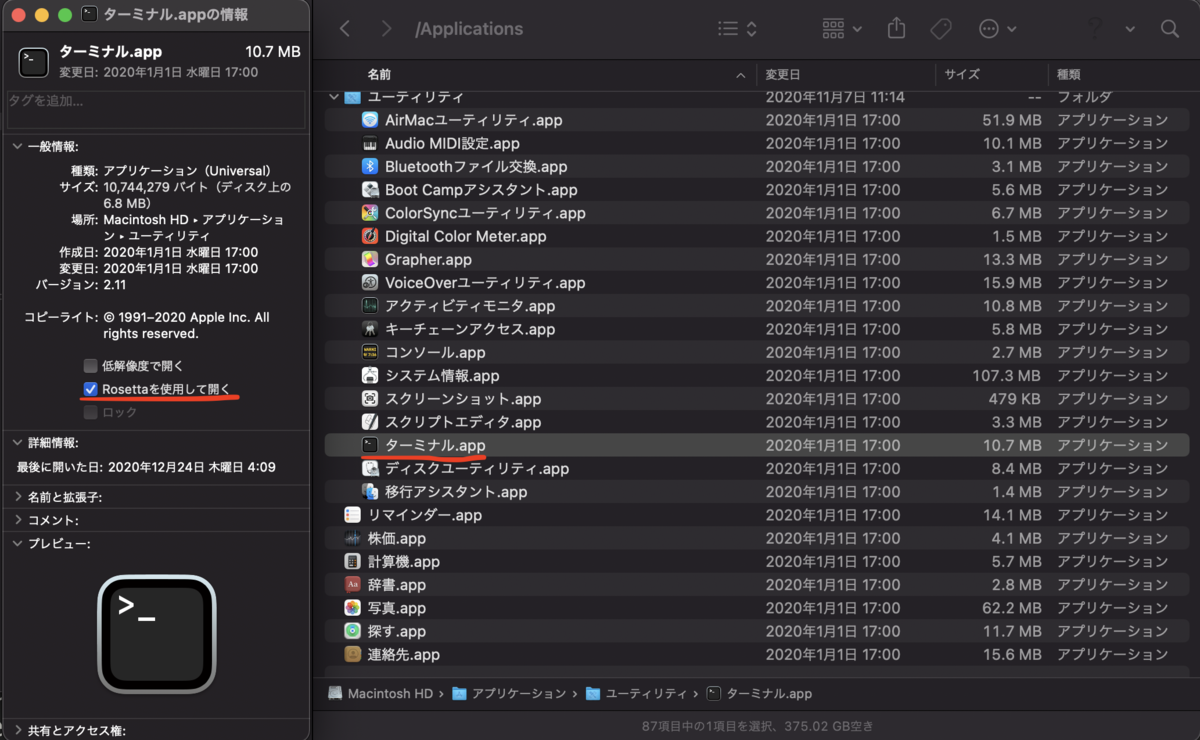
Task: Enable the 低解像度で開く checkbox
Action: tap(91, 366)
